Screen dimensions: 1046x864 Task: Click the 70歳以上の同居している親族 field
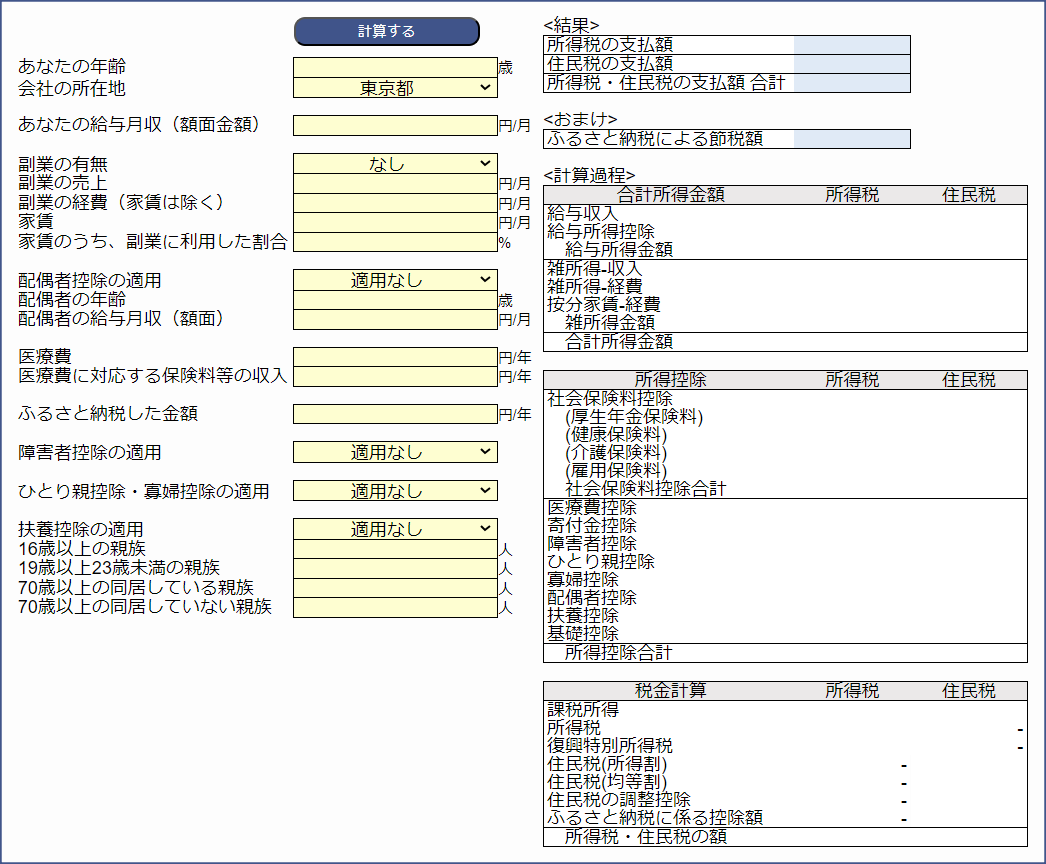click(395, 588)
